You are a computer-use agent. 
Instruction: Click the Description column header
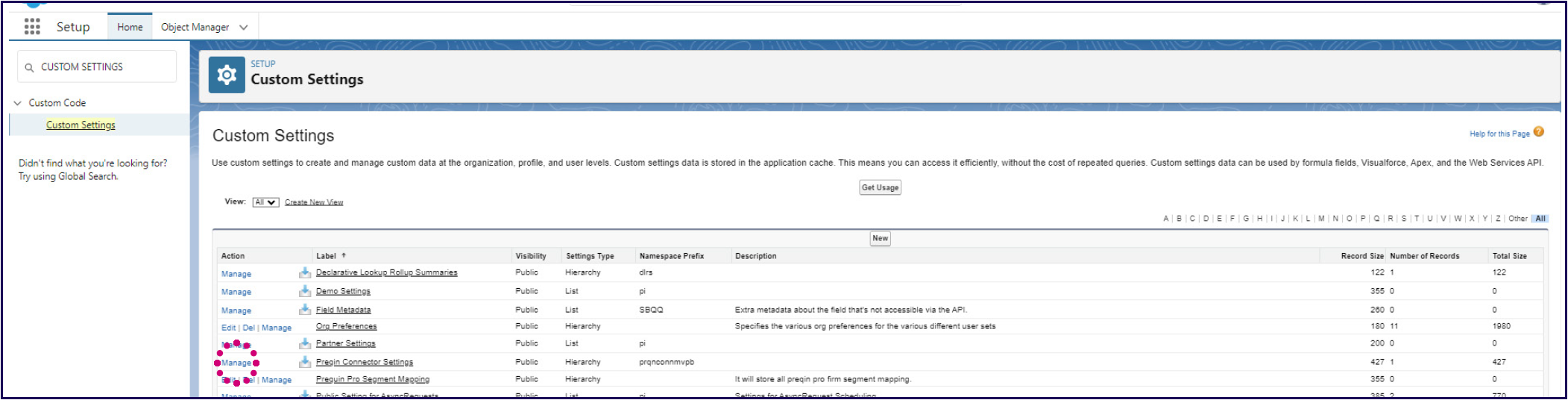[x=755, y=256]
